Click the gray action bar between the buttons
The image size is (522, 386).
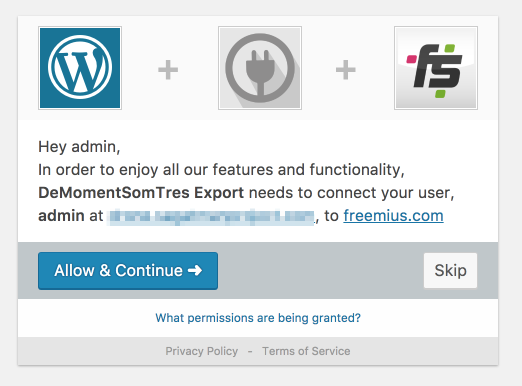pos(321,271)
